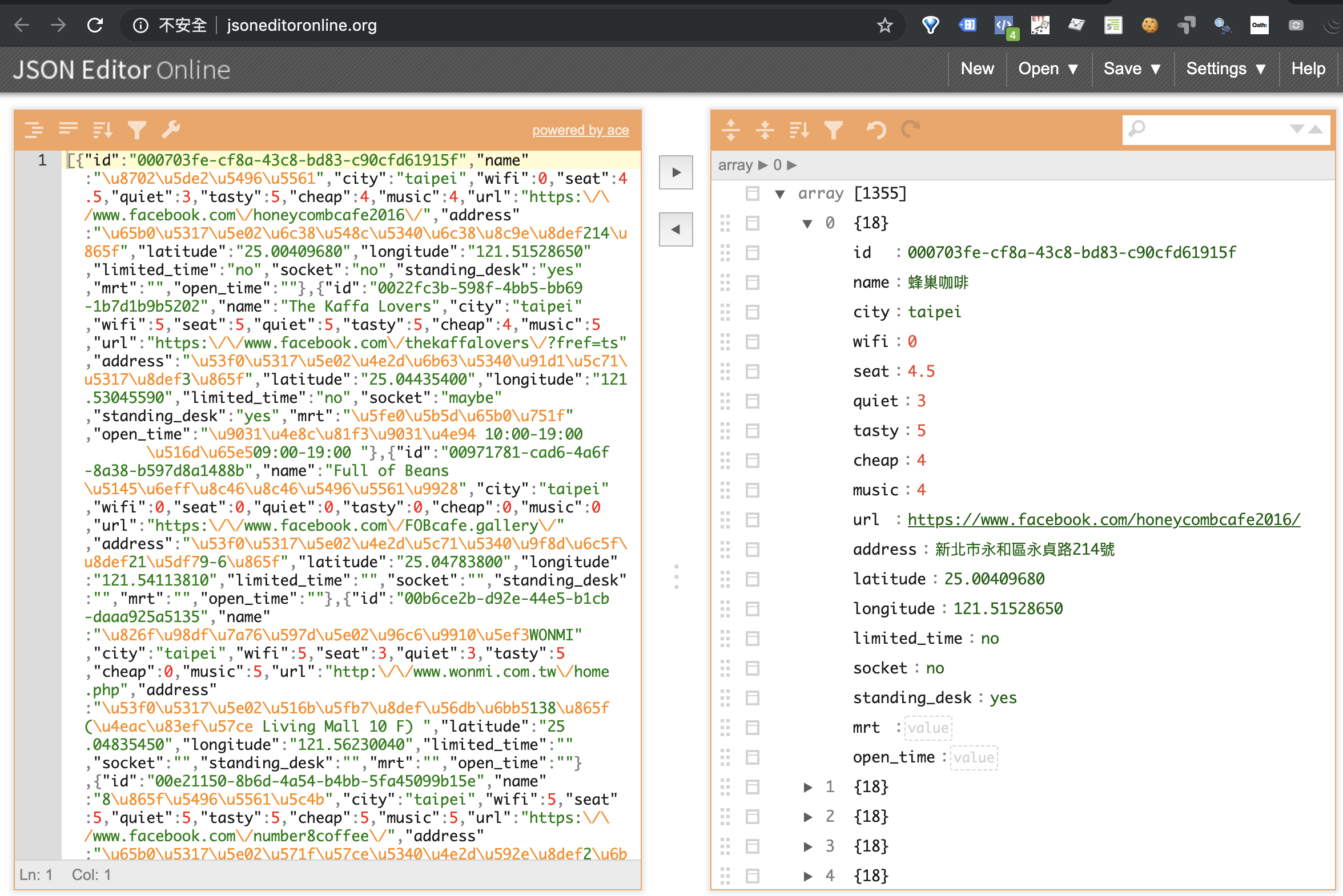Copy code editor JSON to tree view

pos(676,172)
